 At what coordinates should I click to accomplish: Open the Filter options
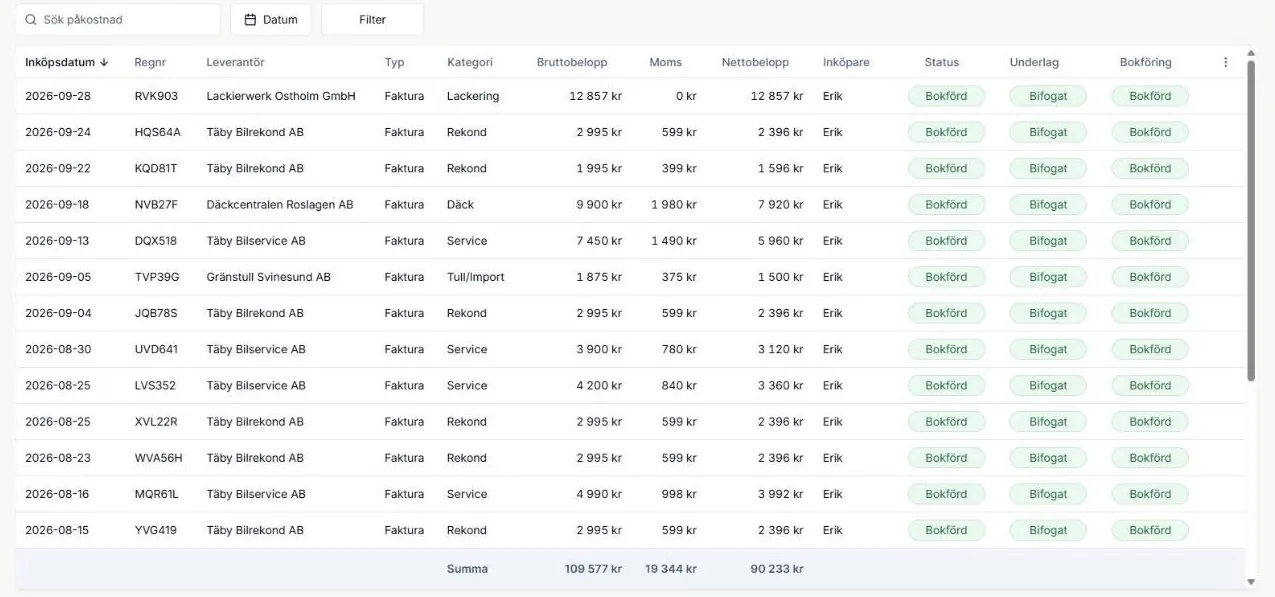[x=372, y=19]
